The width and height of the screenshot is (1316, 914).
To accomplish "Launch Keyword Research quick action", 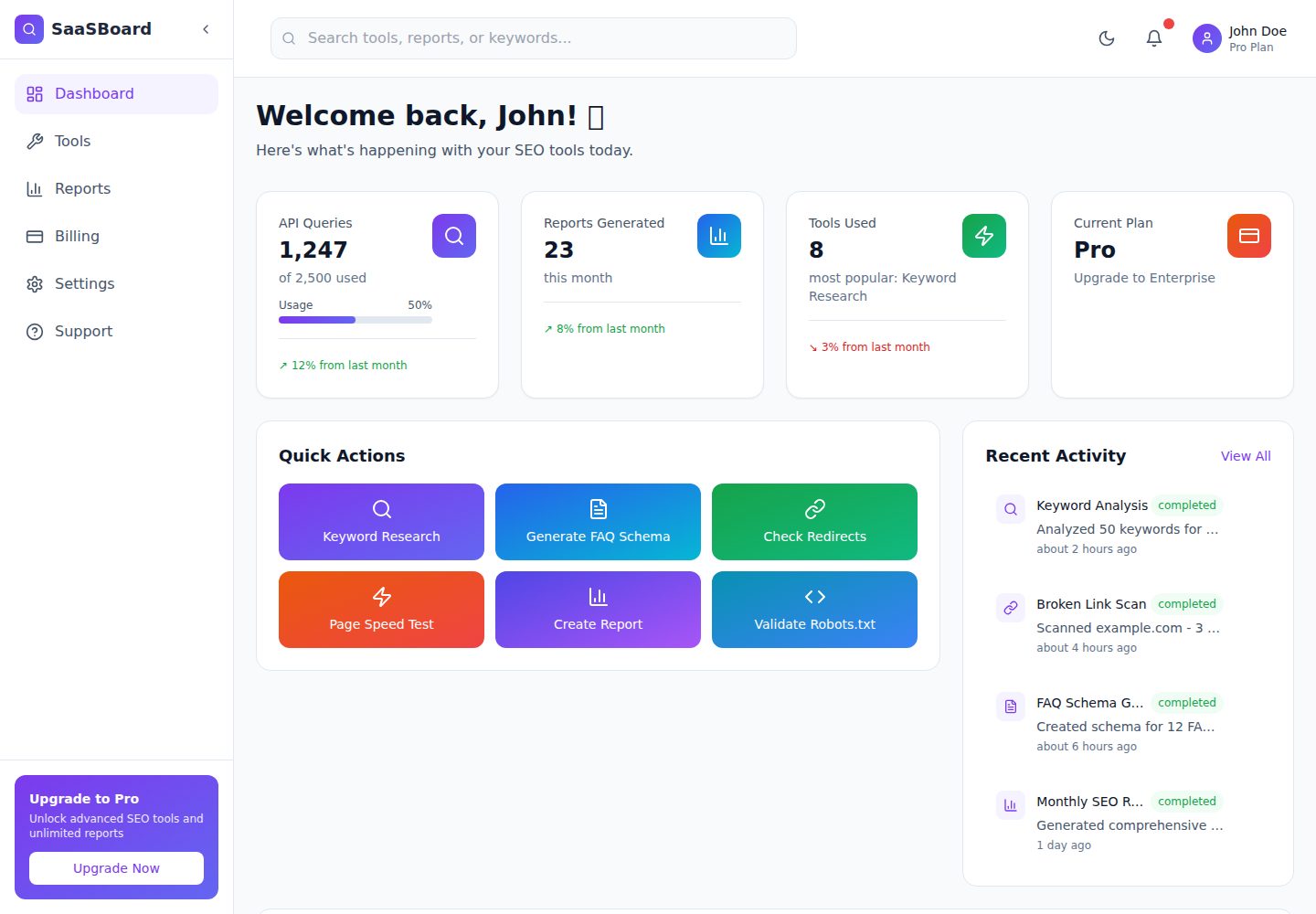I will (381, 522).
